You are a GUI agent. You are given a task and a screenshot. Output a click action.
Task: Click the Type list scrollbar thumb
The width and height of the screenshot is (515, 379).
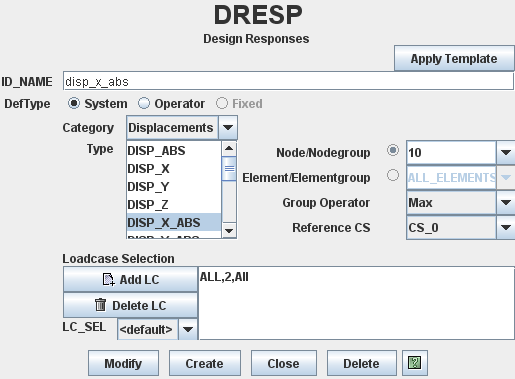pyautogui.click(x=229, y=169)
